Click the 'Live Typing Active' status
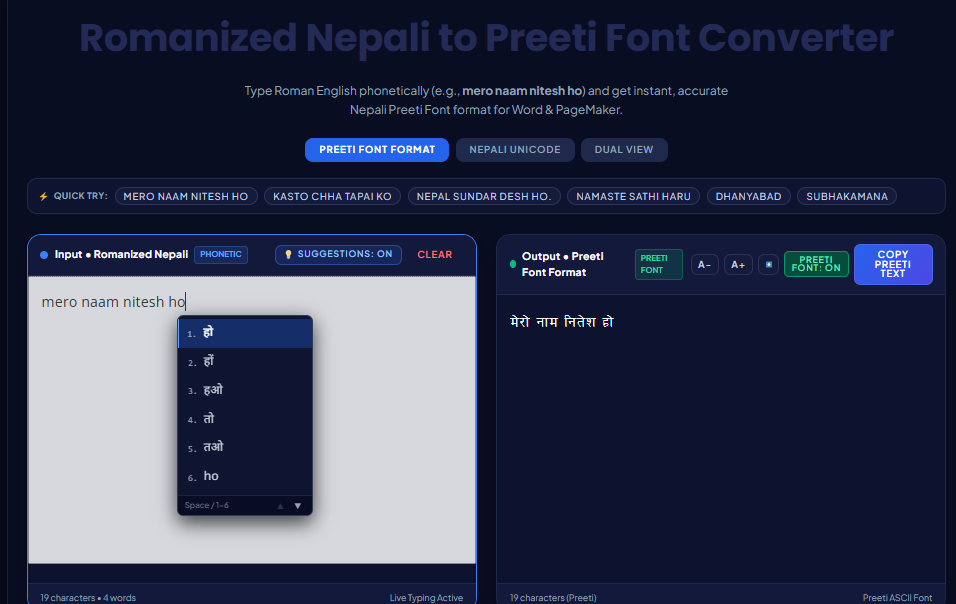This screenshot has height=604, width=956. pos(426,598)
